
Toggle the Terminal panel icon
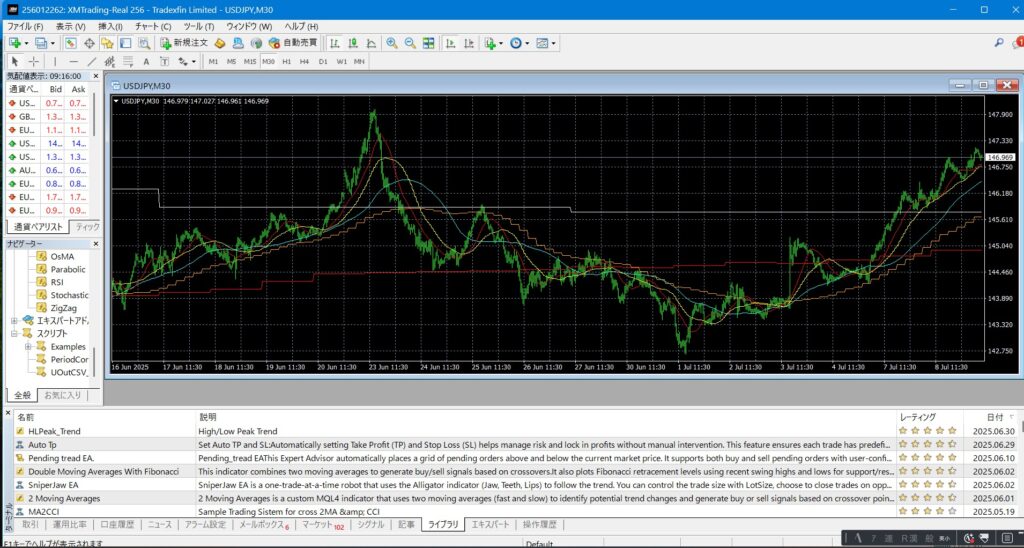[x=125, y=43]
